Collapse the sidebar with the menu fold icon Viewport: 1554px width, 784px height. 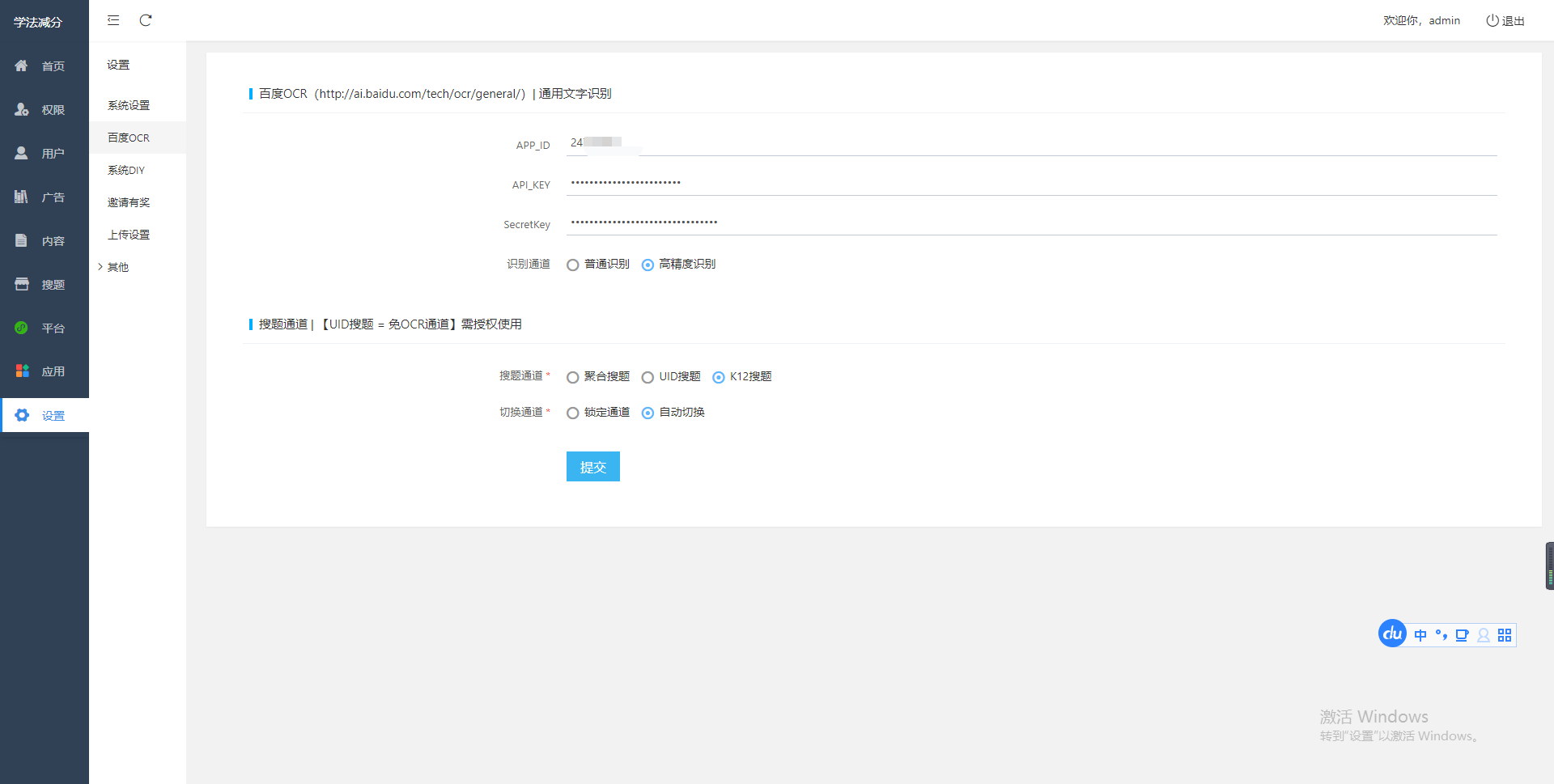113,20
